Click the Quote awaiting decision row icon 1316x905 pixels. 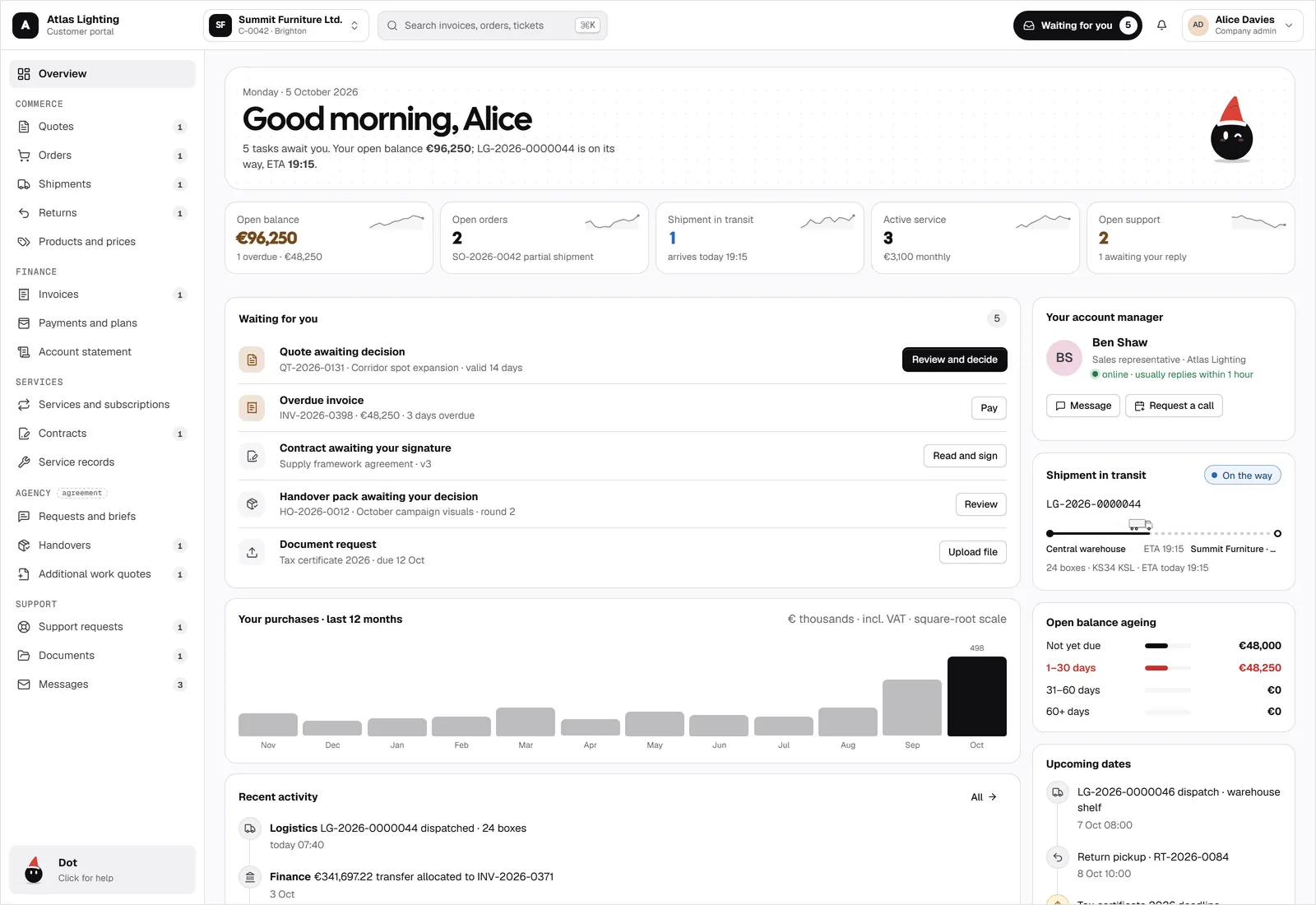(x=252, y=360)
